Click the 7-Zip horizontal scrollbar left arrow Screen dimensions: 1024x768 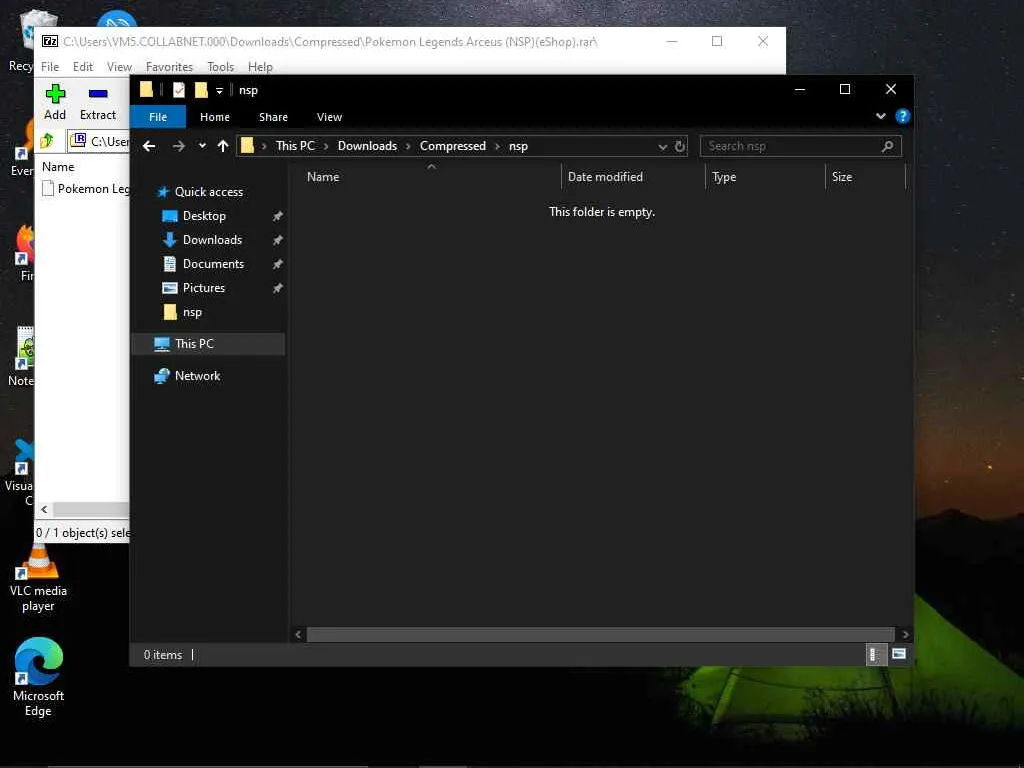44,509
